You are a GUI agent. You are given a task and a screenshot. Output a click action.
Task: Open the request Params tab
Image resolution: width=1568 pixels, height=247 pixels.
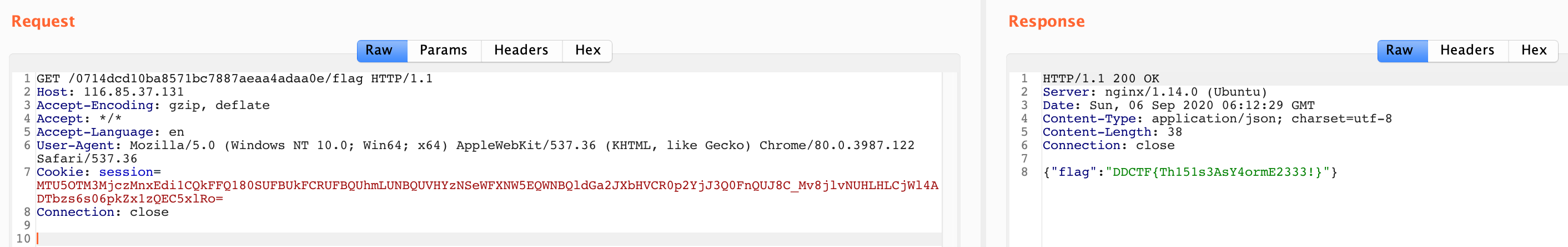(x=443, y=51)
